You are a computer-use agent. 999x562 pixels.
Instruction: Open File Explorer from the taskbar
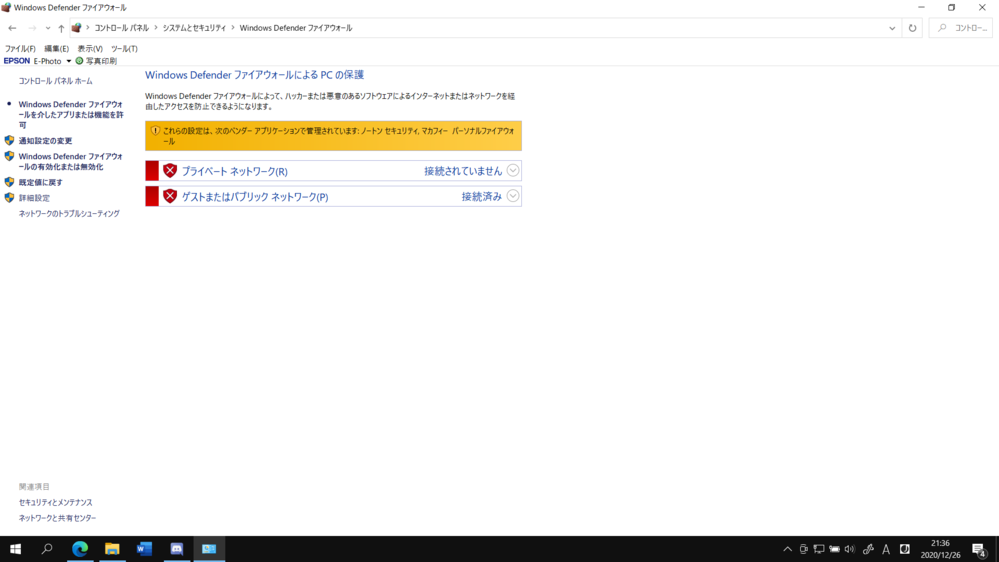click(112, 549)
